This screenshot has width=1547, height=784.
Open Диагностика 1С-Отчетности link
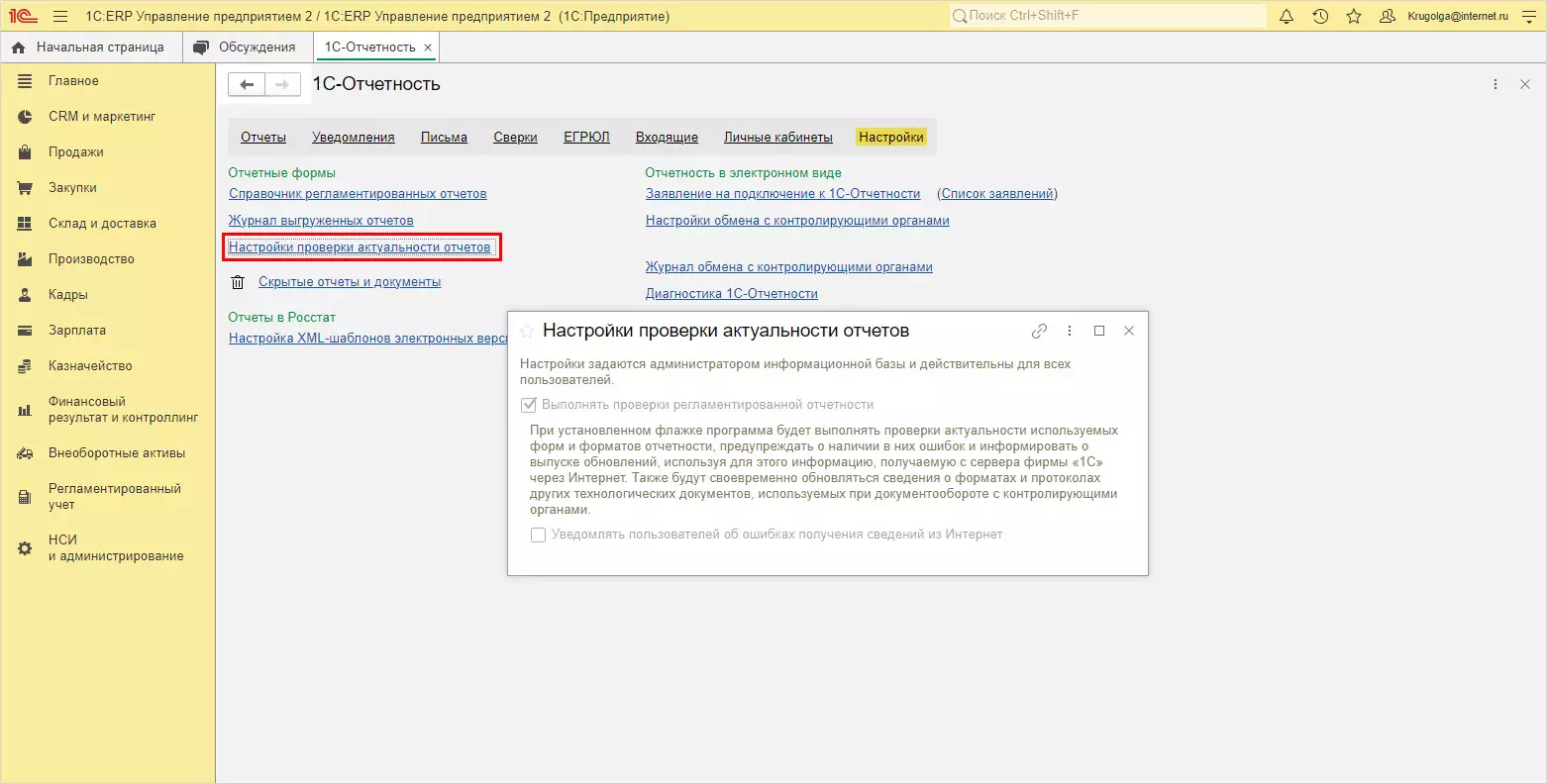pyautogui.click(x=732, y=294)
